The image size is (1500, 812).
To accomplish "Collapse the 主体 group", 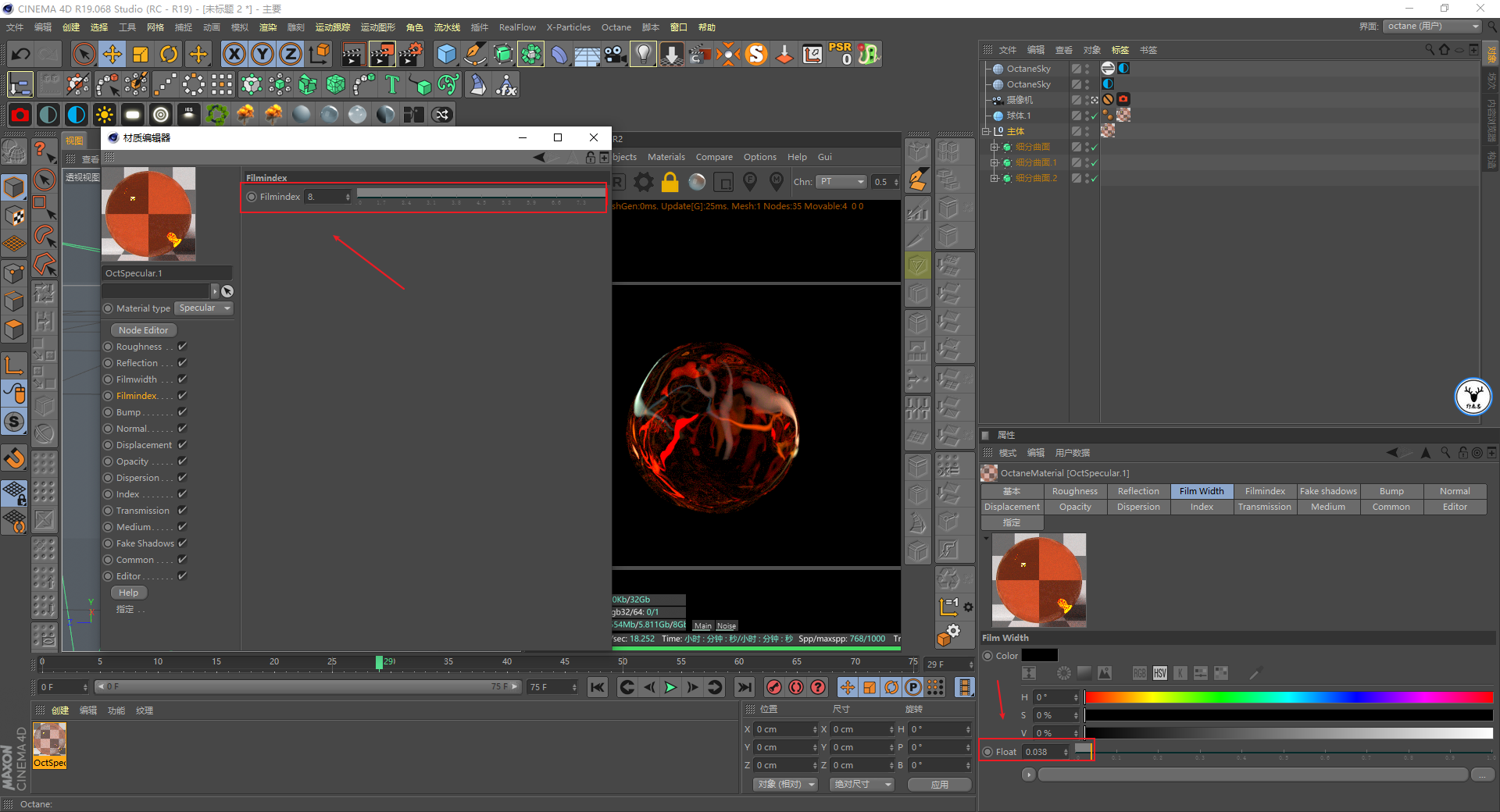I will pos(986,131).
